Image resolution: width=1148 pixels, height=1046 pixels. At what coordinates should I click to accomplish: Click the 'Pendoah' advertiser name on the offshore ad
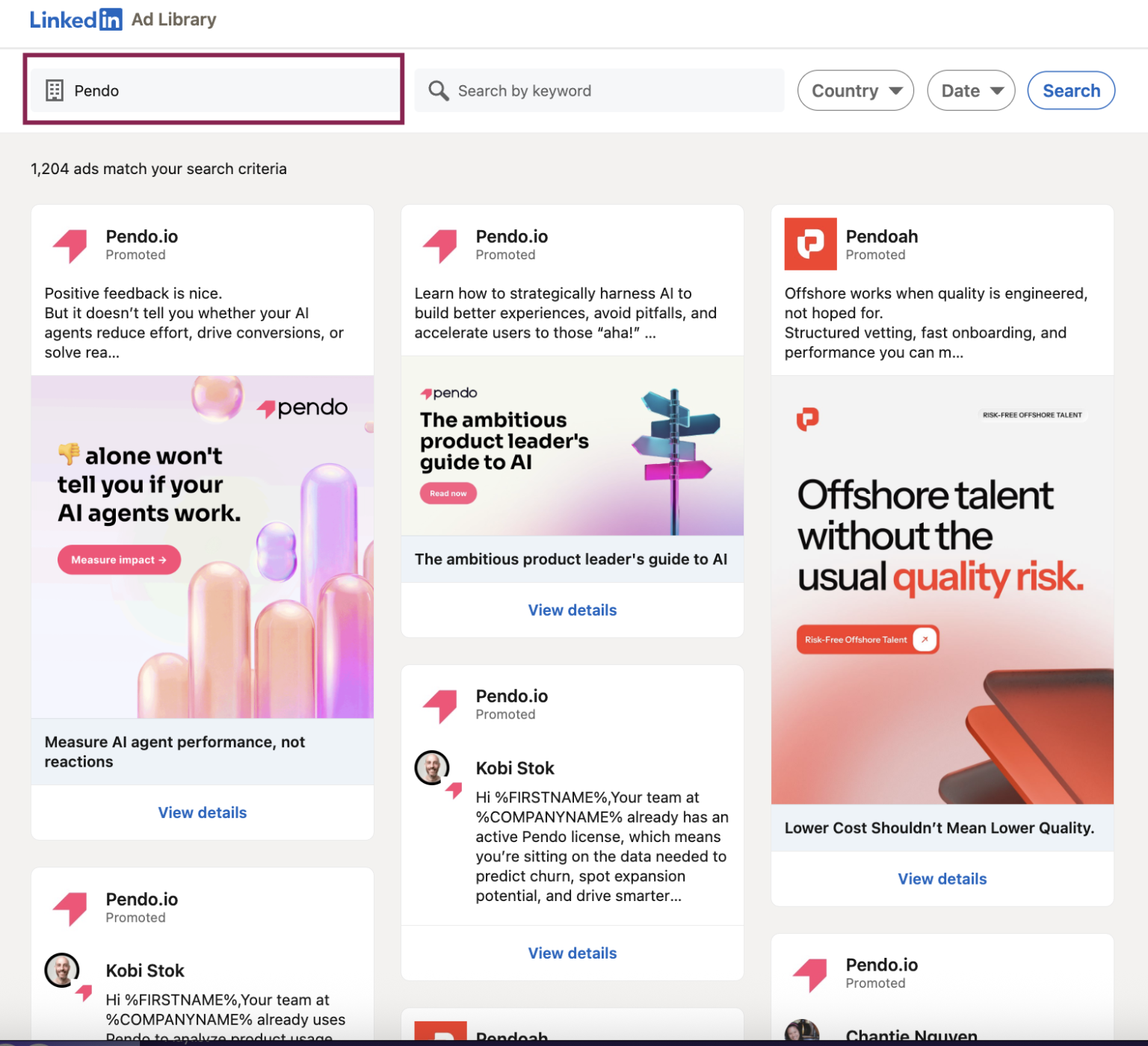(x=882, y=236)
